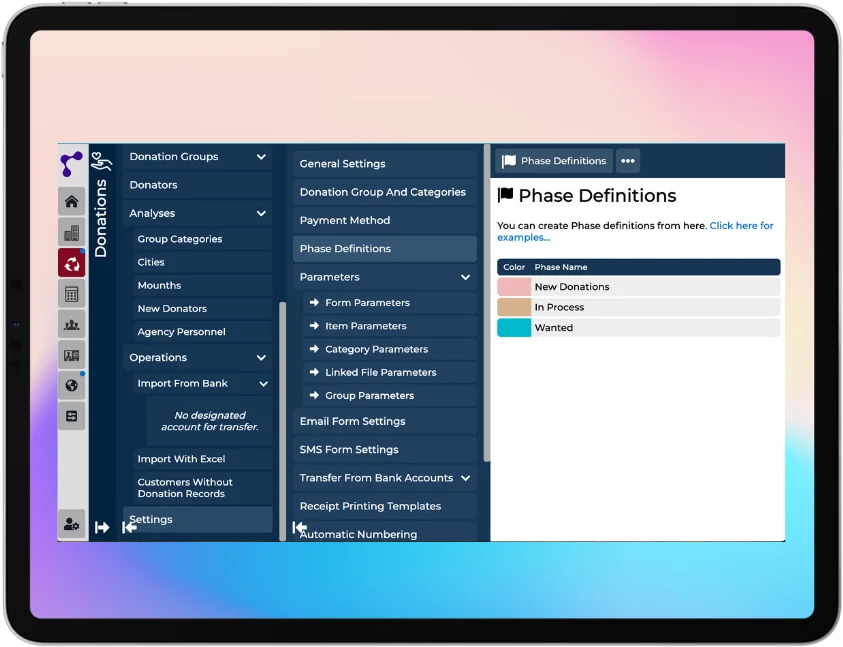Screen dimensions: 843x647
Task: Collapse the Parameters section chevron
Action: pos(465,277)
